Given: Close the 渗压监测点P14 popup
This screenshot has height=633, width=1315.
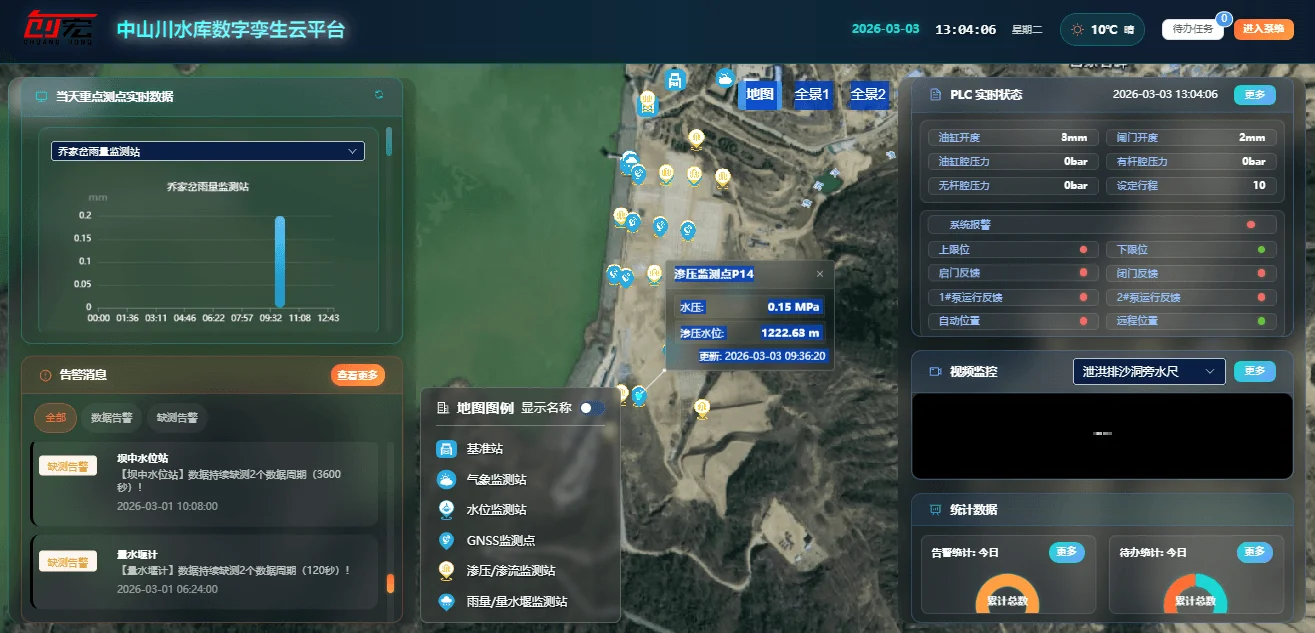Looking at the screenshot, I should tap(820, 274).
